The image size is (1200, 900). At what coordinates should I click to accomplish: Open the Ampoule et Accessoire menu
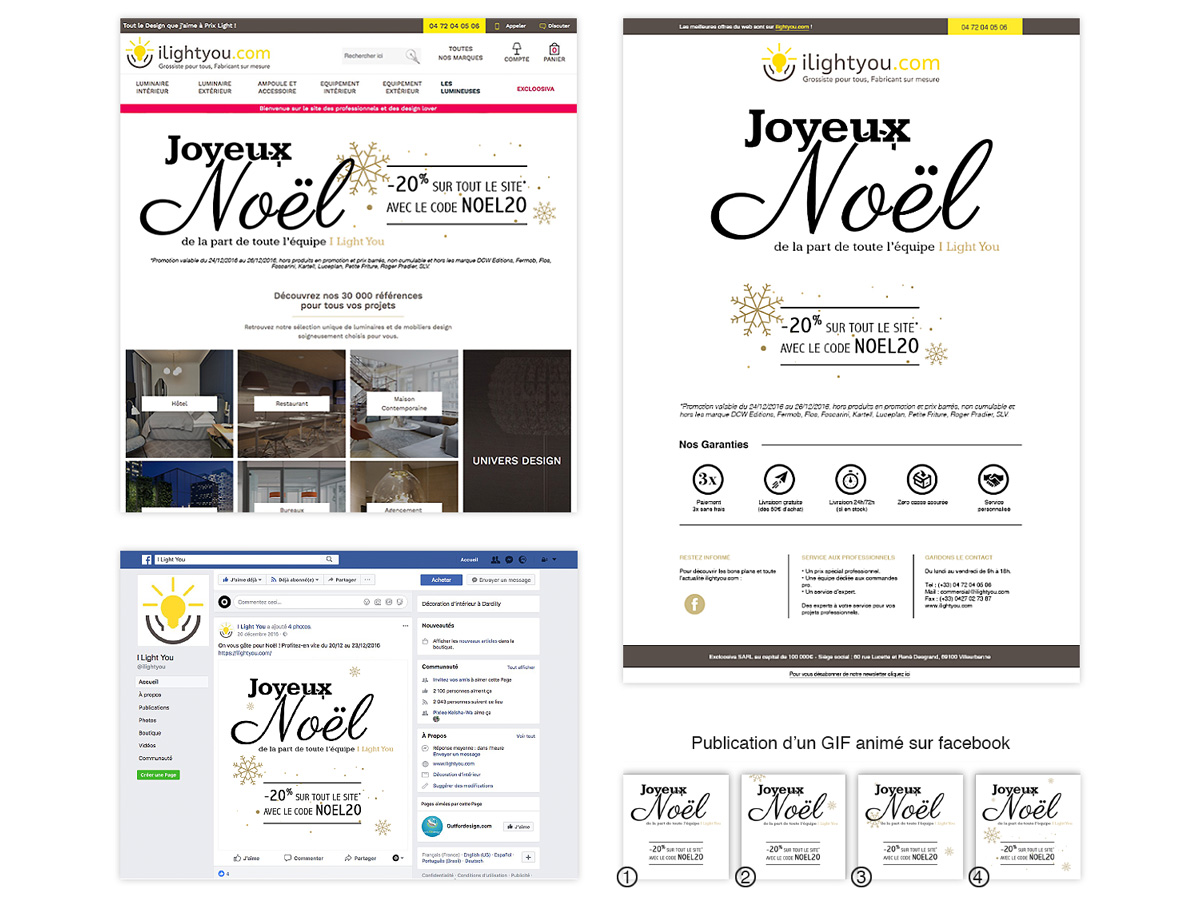pos(277,88)
